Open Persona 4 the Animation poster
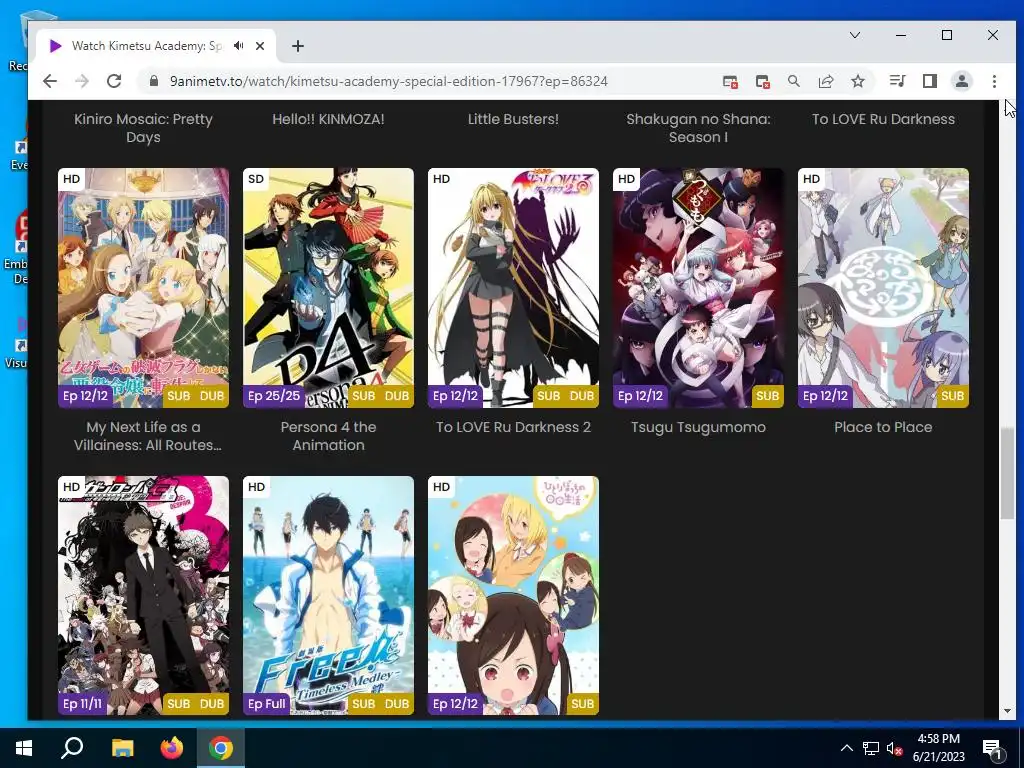The height and width of the screenshot is (768, 1024). point(328,288)
